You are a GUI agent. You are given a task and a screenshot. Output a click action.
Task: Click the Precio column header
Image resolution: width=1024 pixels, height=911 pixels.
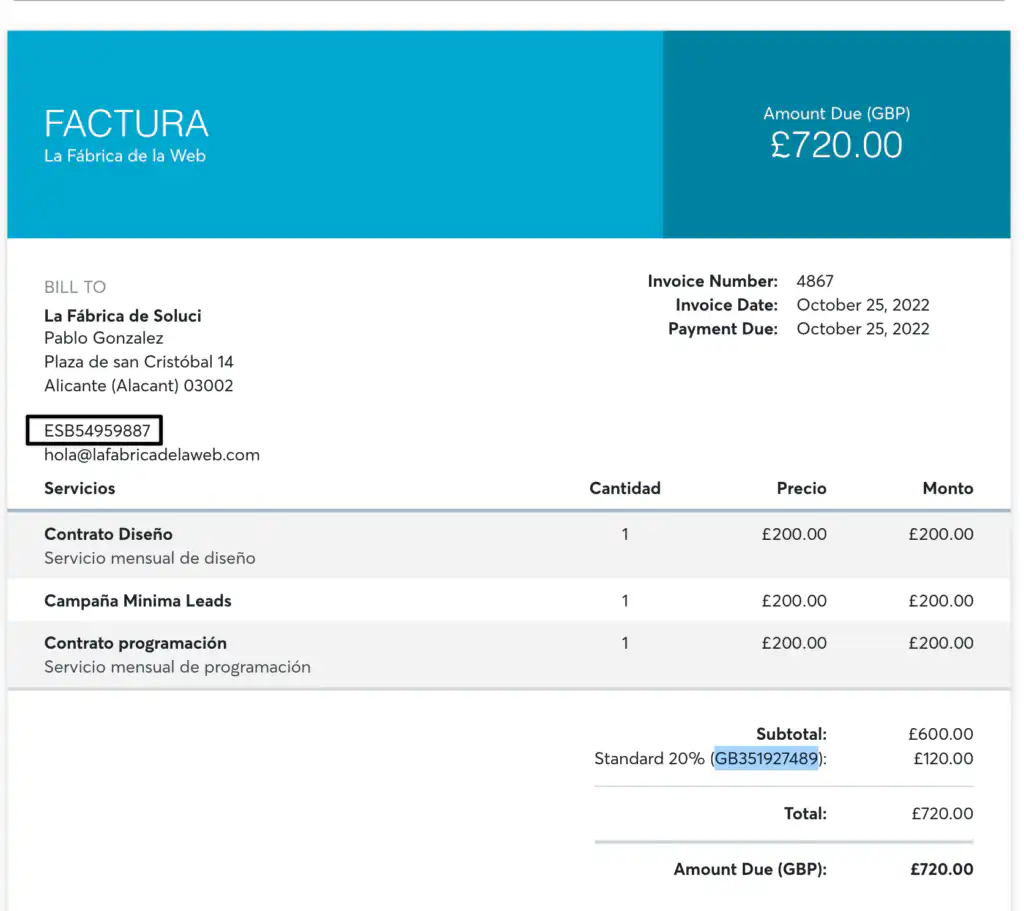(801, 488)
